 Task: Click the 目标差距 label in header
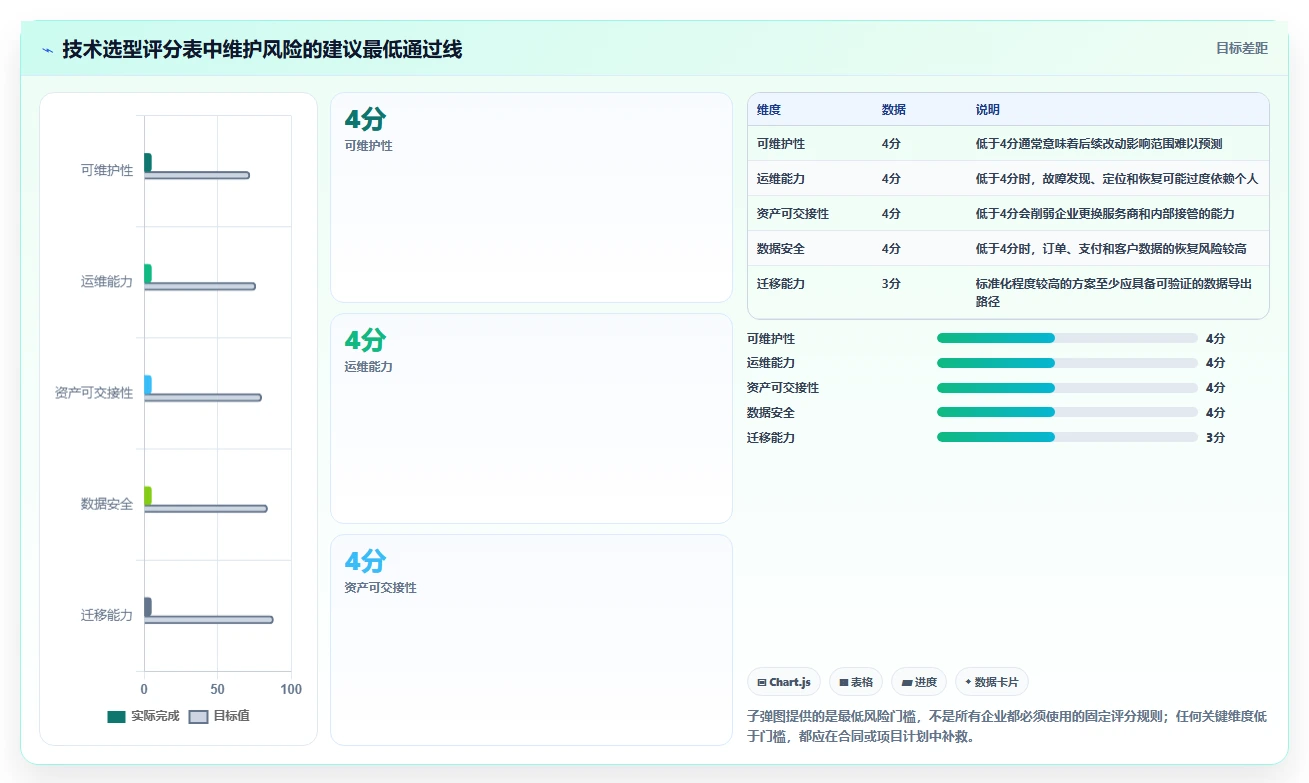click(x=1241, y=48)
